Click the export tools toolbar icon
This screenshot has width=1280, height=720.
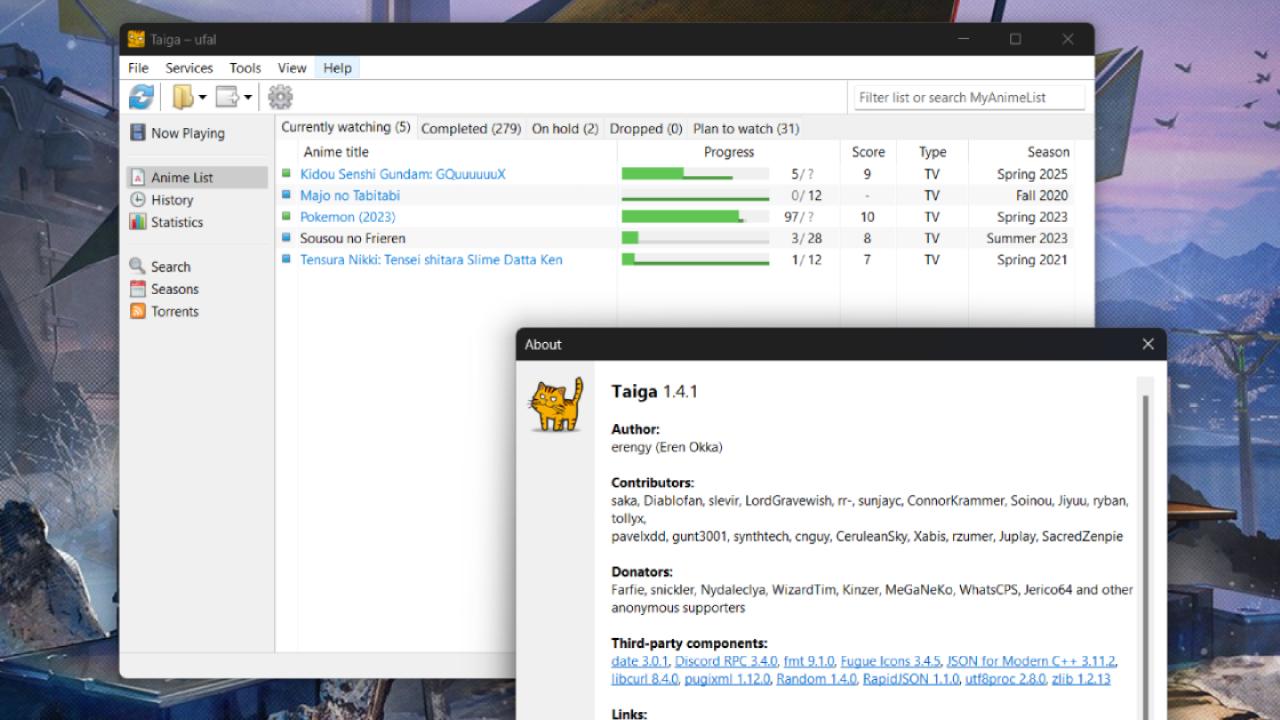227,97
